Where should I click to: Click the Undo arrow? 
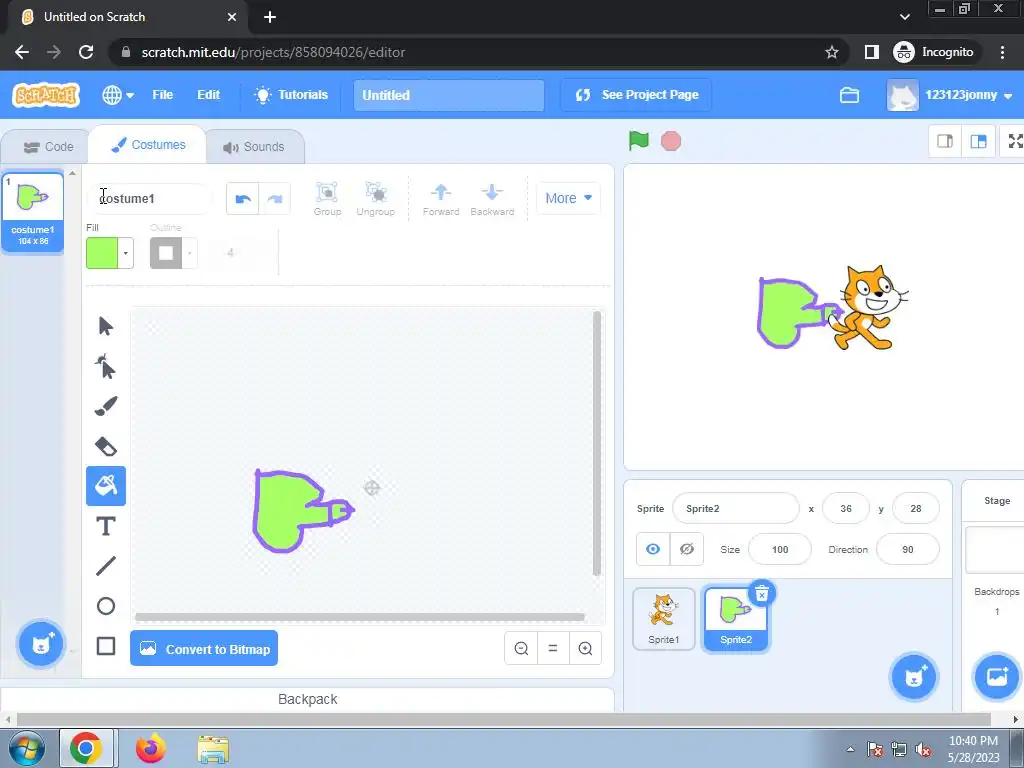point(243,199)
